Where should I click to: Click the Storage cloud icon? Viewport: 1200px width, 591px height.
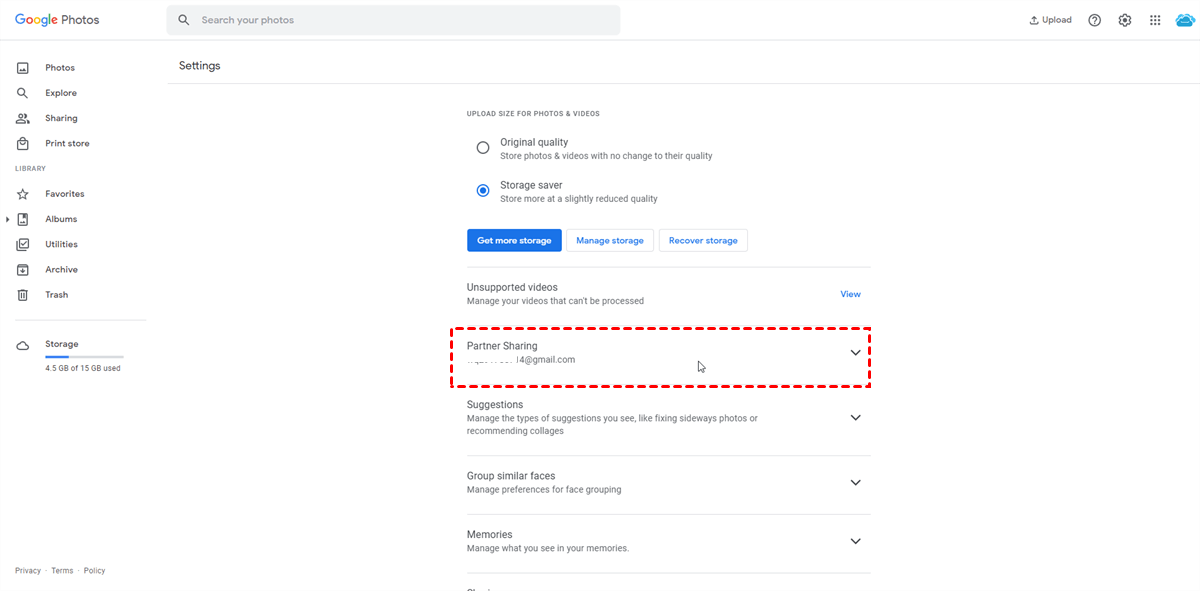23,346
